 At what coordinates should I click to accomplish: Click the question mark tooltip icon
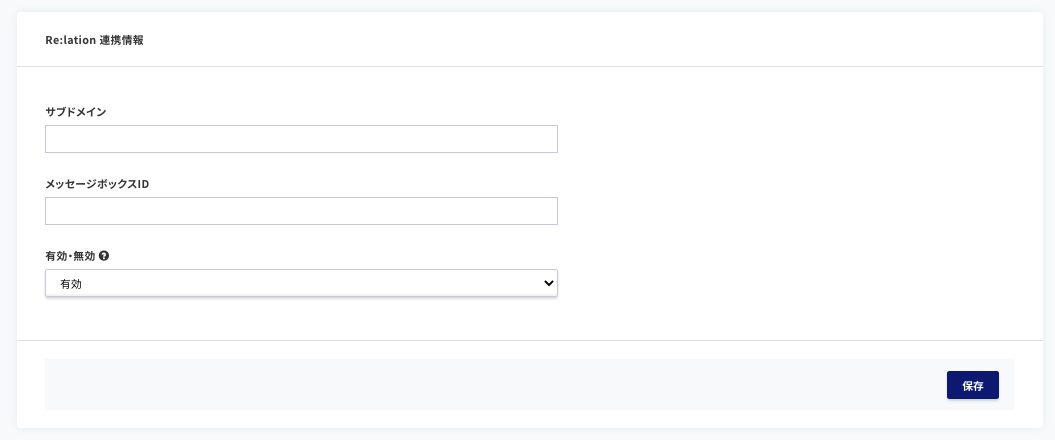pyautogui.click(x=104, y=256)
